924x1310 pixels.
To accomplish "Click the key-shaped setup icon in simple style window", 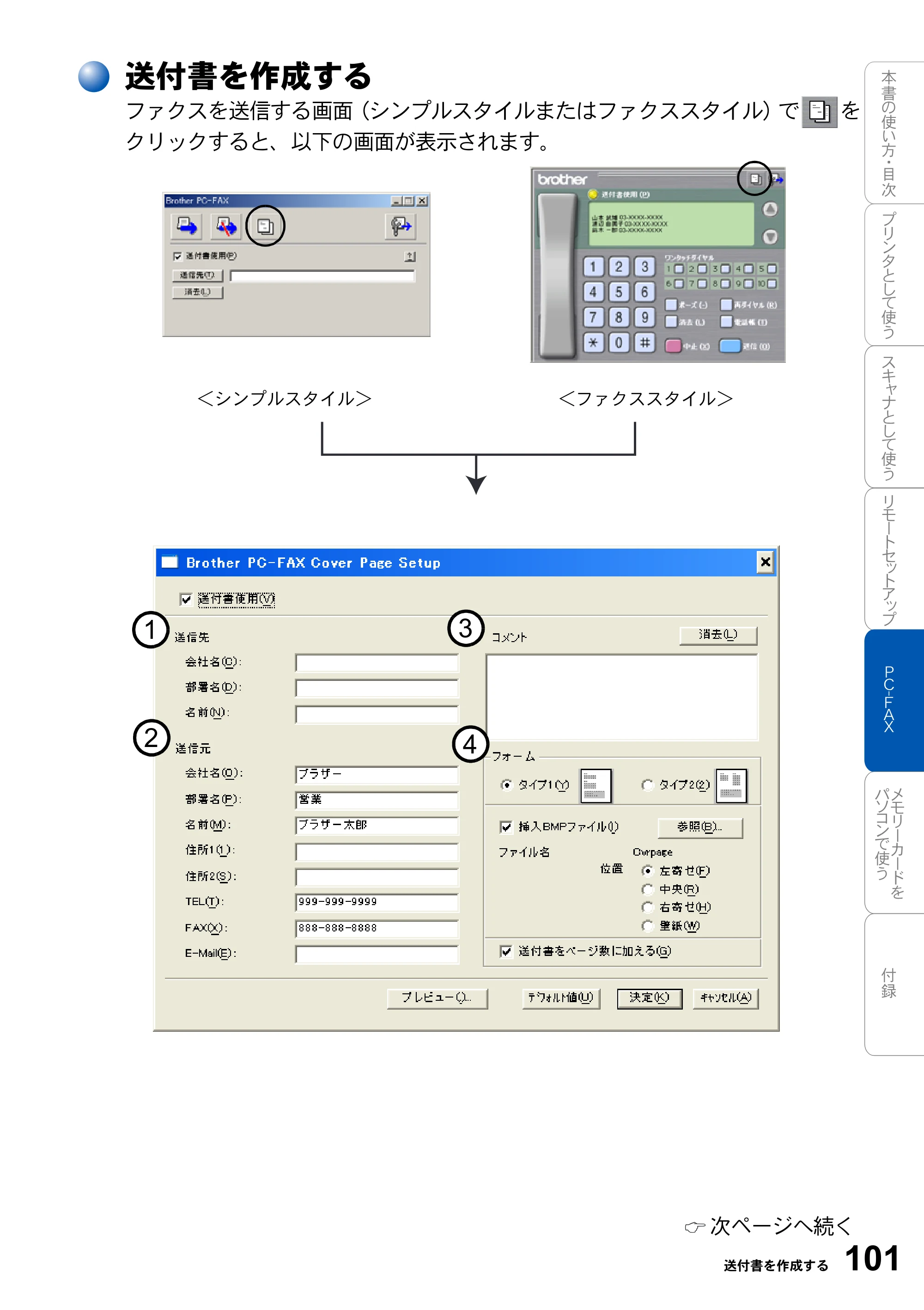I will (x=401, y=226).
